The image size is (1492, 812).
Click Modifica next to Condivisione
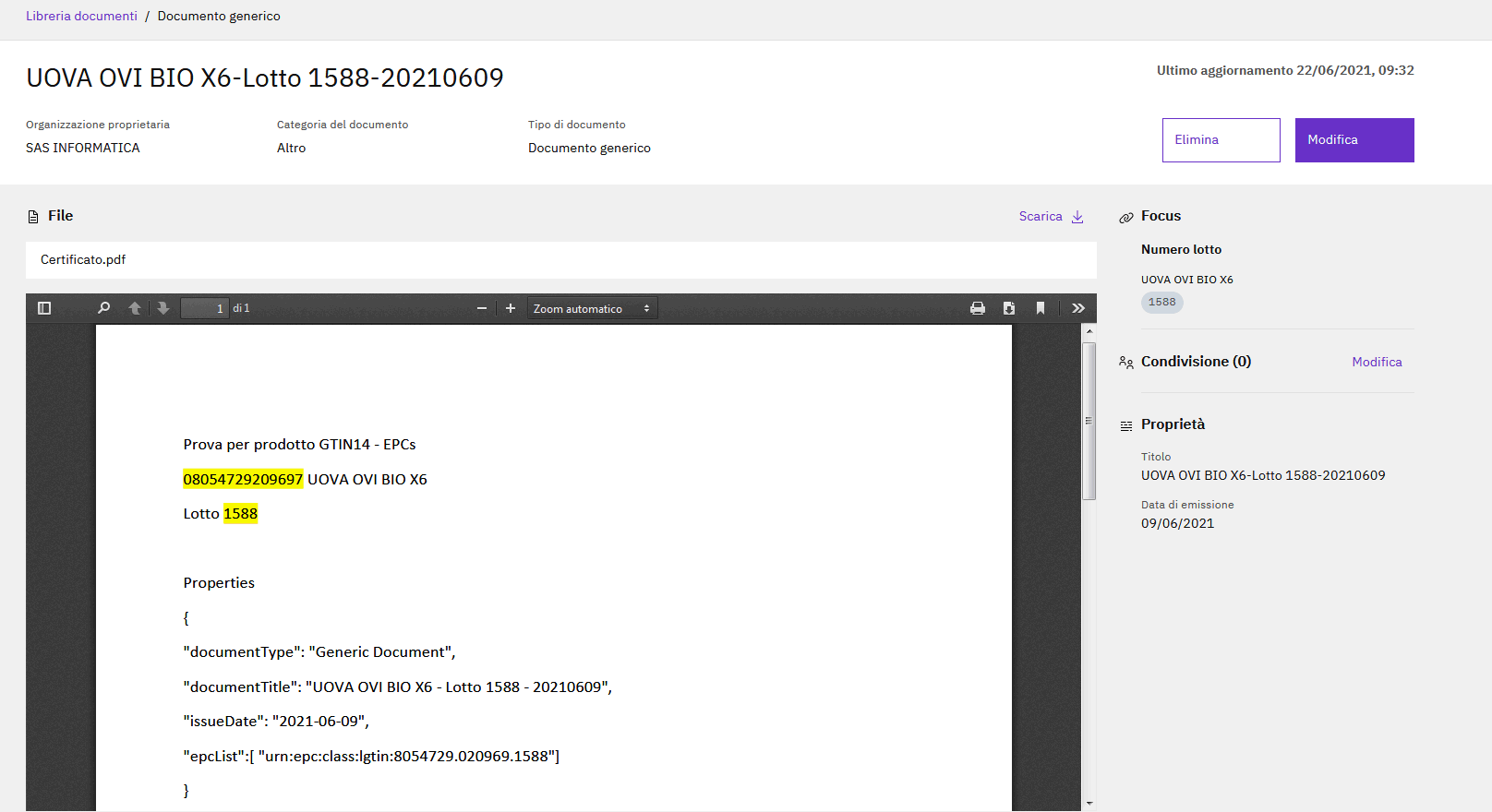[x=1377, y=362]
